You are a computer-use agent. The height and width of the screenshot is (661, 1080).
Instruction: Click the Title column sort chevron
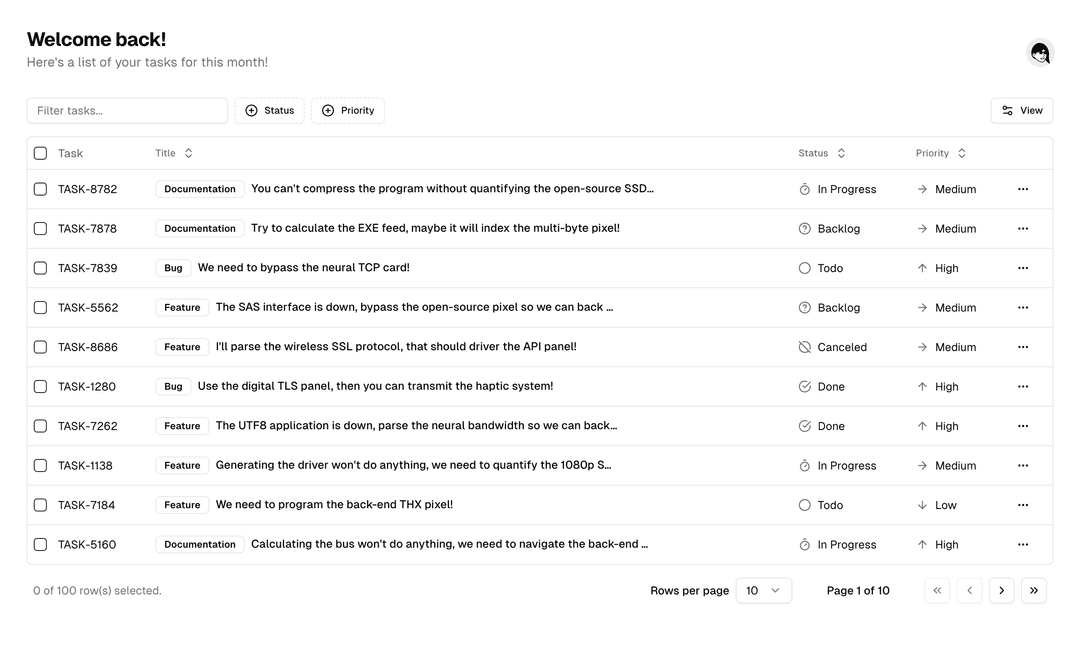tap(187, 153)
